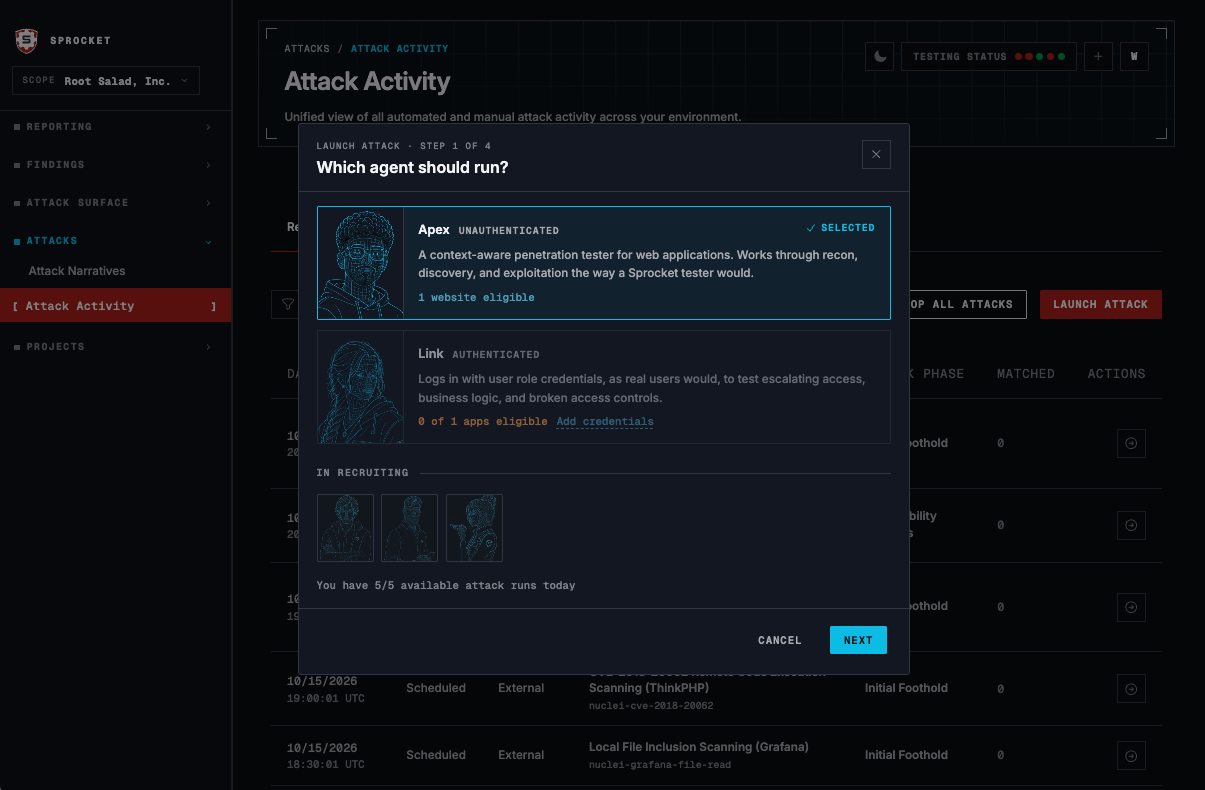Screen dimensions: 1205x790
Task: Click the red Launch Attack button
Action: click(x=1101, y=305)
